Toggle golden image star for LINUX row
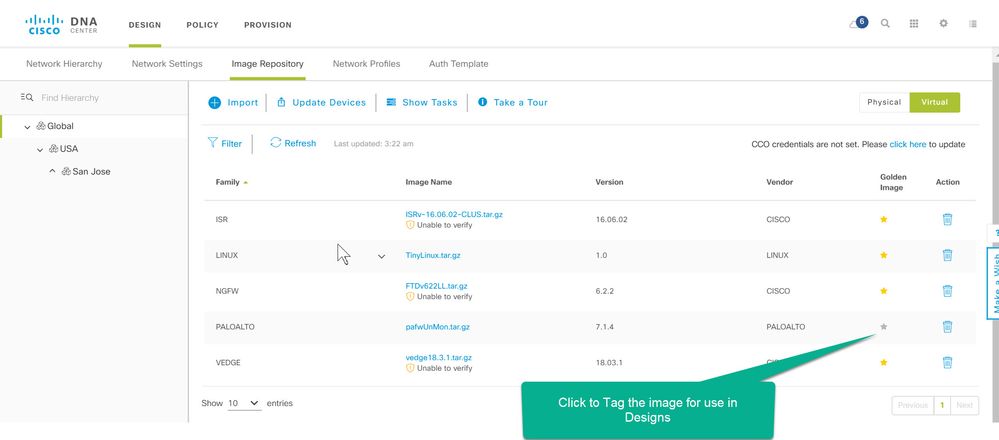The width and height of the screenshot is (999, 440). coord(884,255)
